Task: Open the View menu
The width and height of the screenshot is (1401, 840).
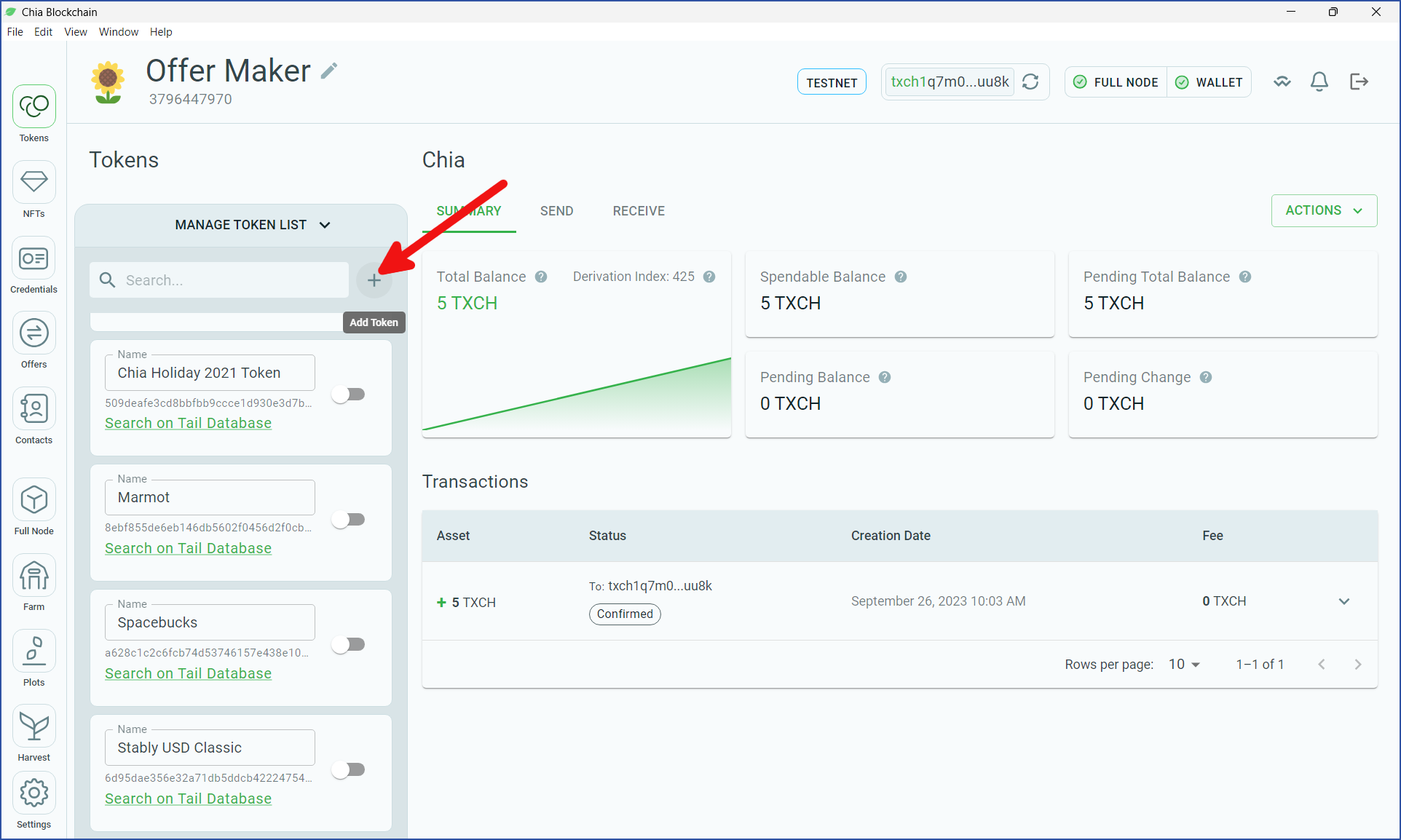Action: 76,32
